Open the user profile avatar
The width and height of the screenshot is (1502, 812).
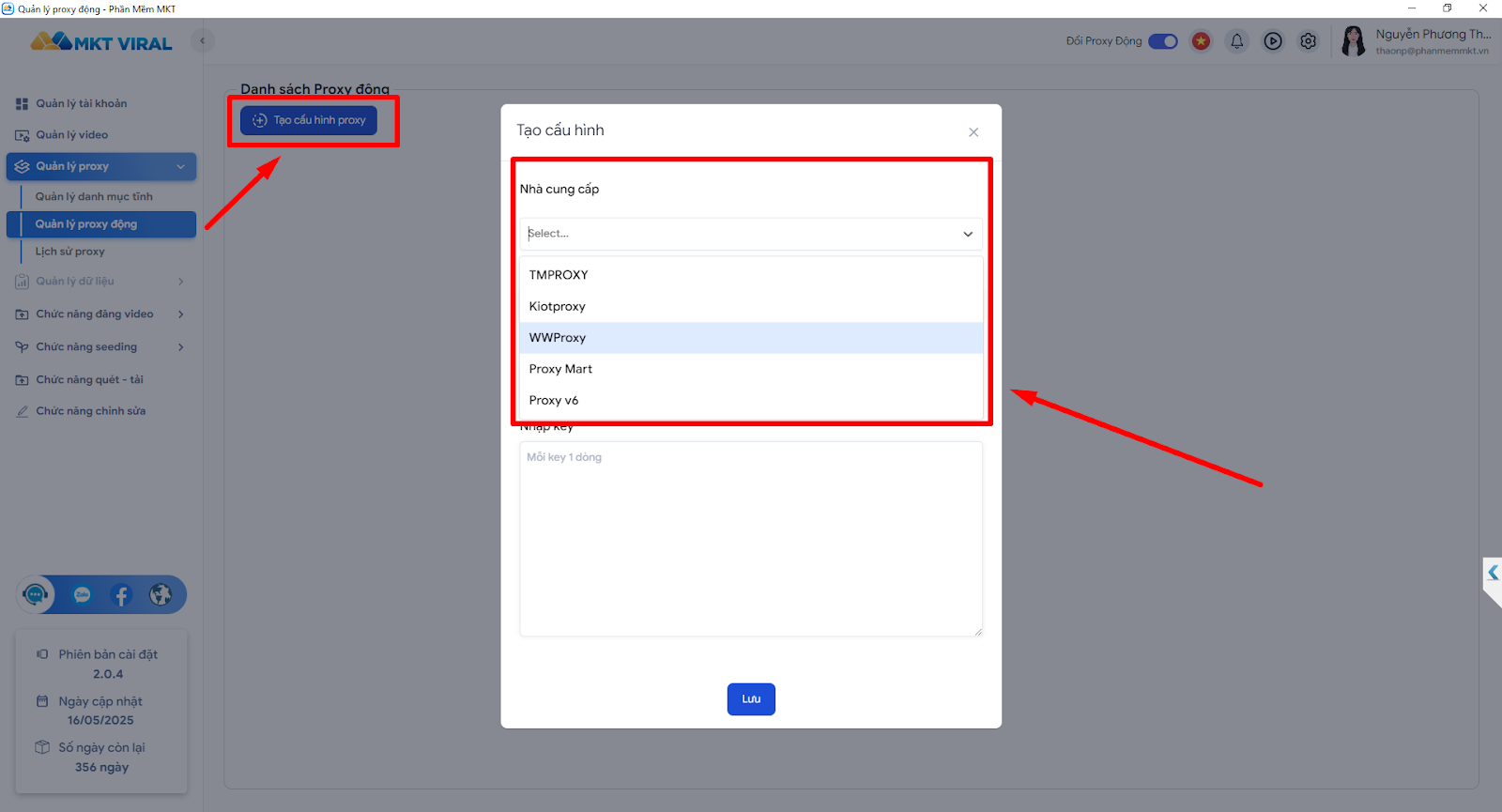1354,41
